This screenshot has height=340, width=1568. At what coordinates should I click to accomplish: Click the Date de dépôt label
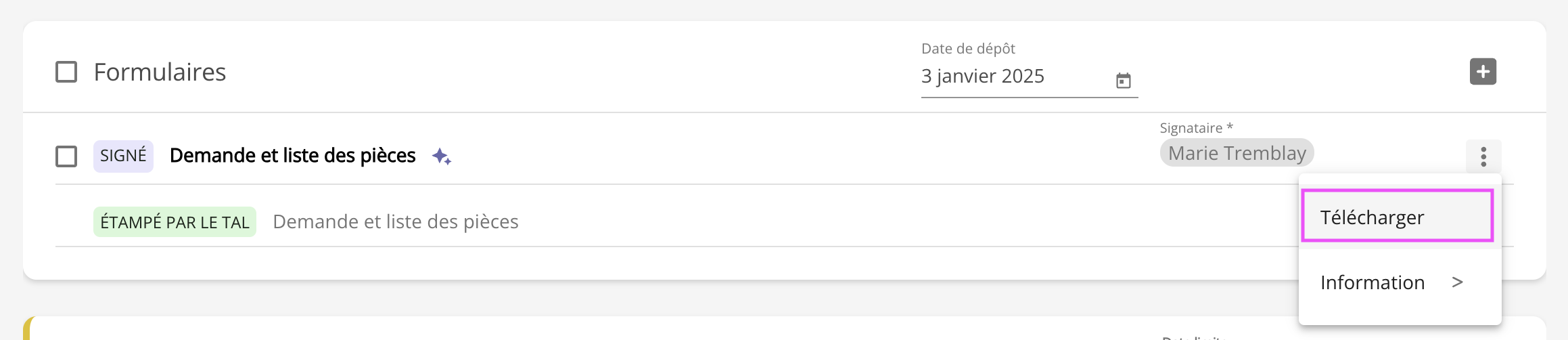[968, 49]
